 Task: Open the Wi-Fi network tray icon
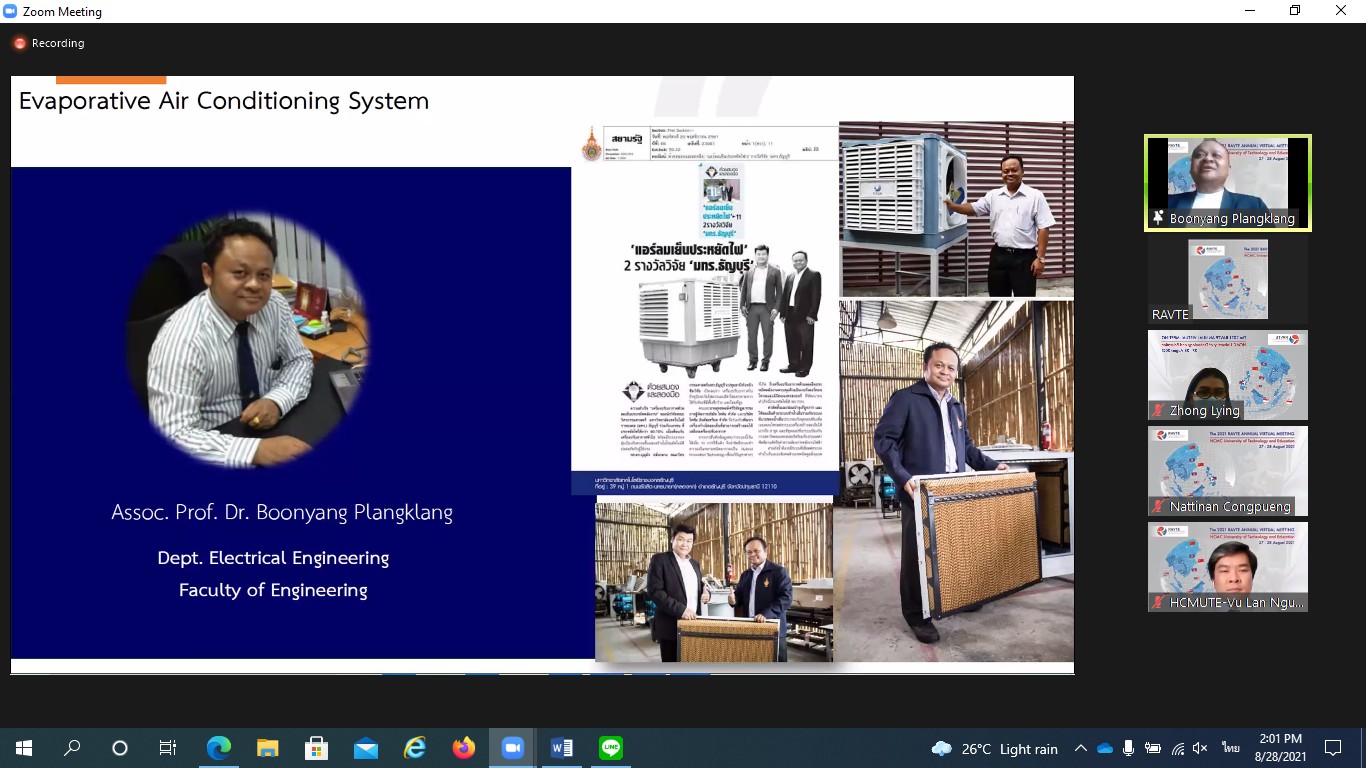click(1178, 748)
